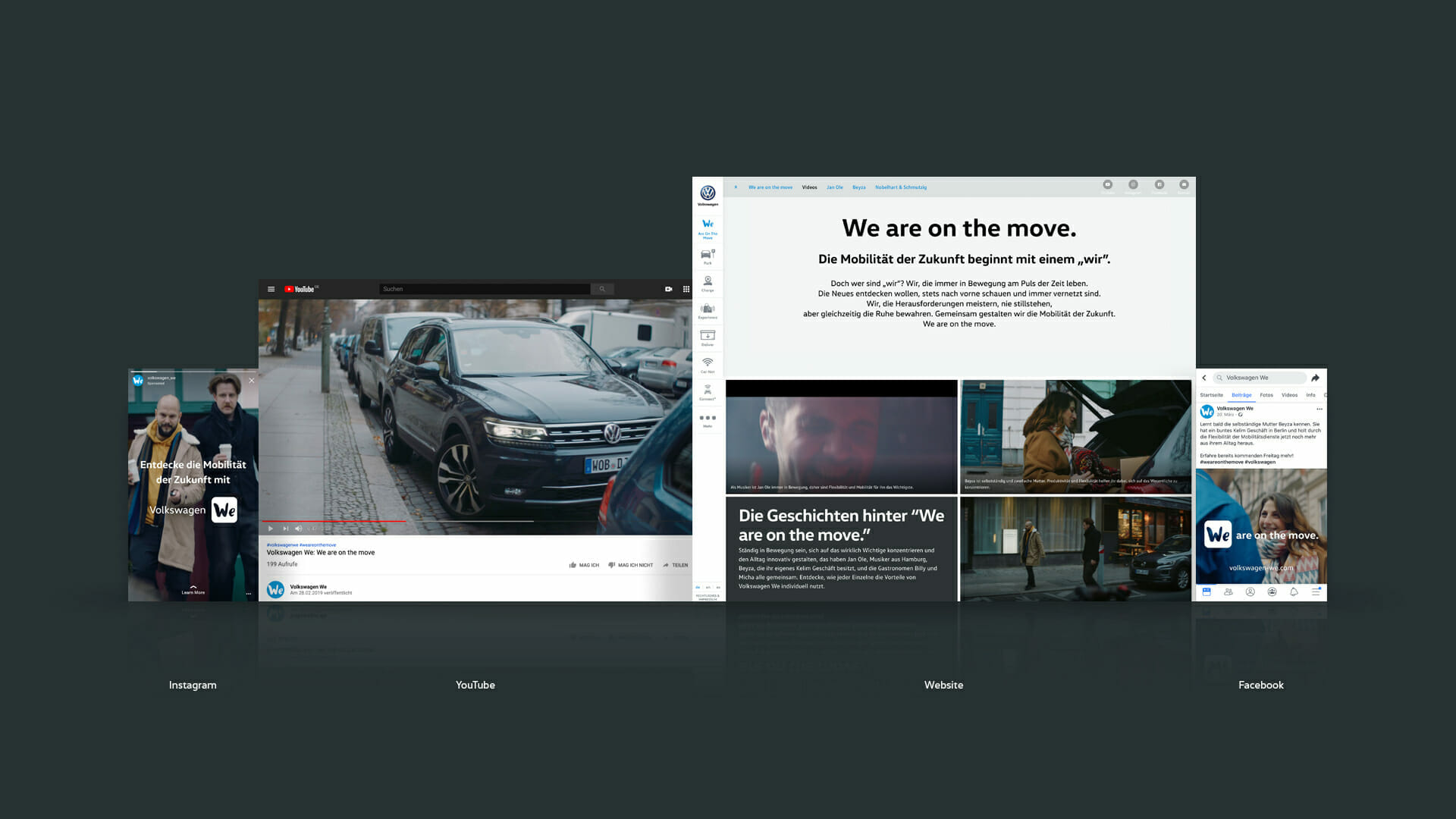1456x819 pixels.
Task: Like the video with MAG ICH
Action: (584, 565)
